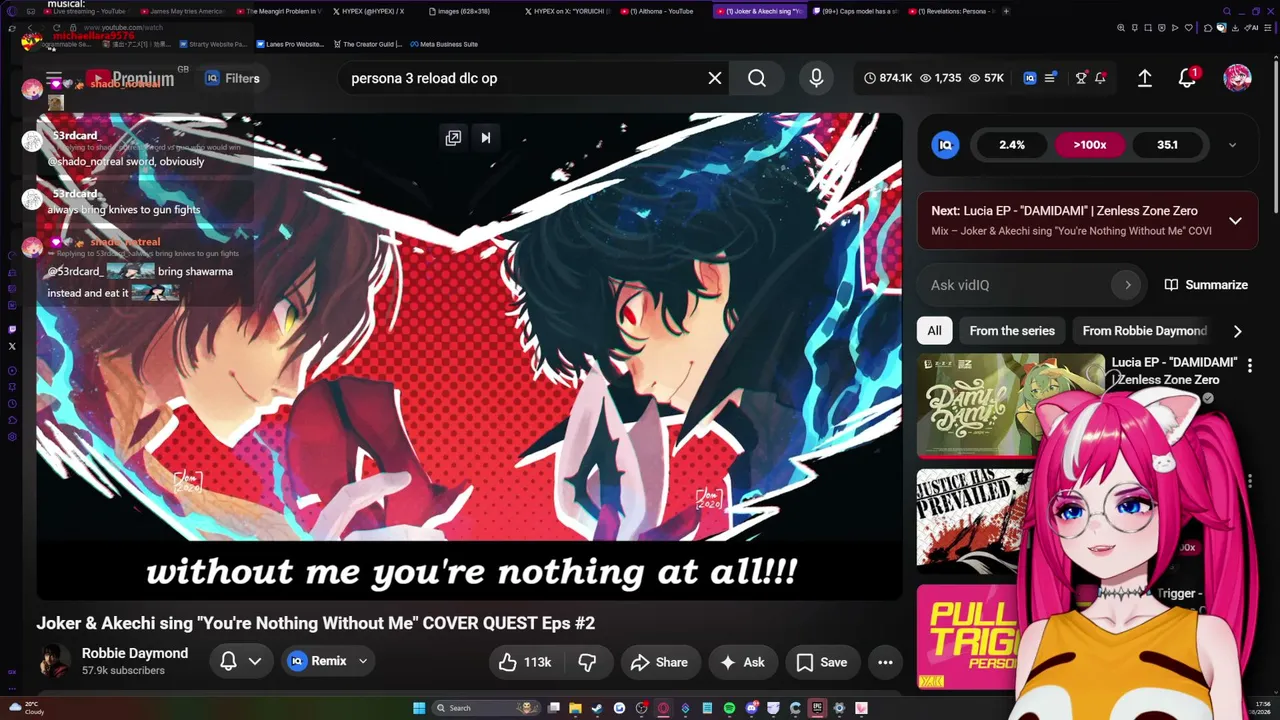Select the From the series chip
The height and width of the screenshot is (720, 1280).
click(x=1012, y=330)
